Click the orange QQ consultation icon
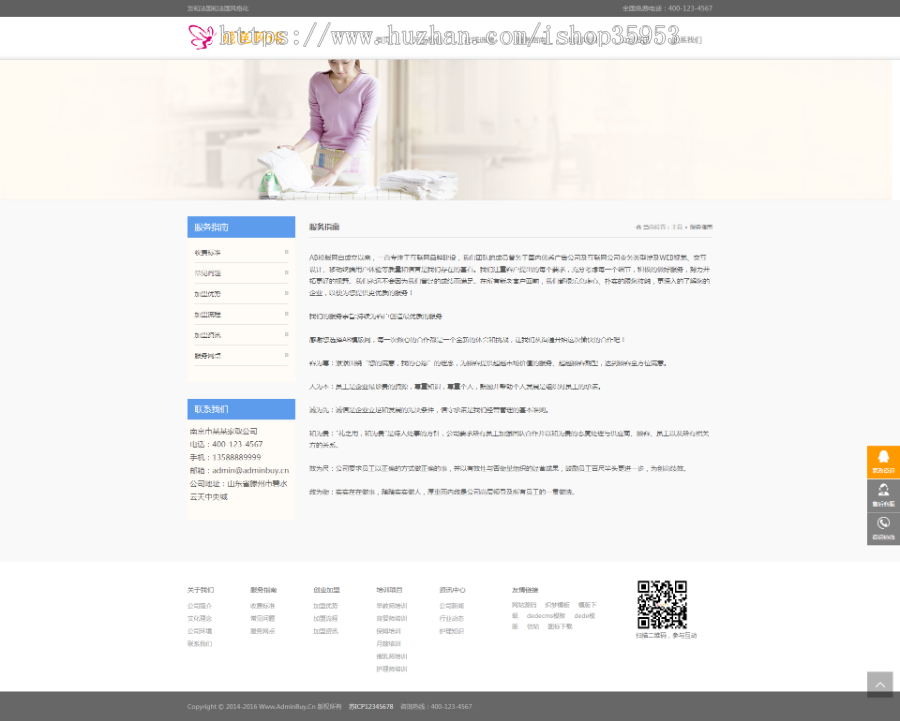The height and width of the screenshot is (721, 900). click(882, 462)
